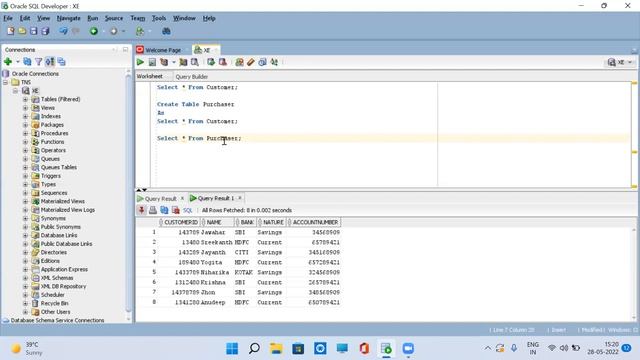
Task: Click the Save All icon
Action: (x=45, y=31)
